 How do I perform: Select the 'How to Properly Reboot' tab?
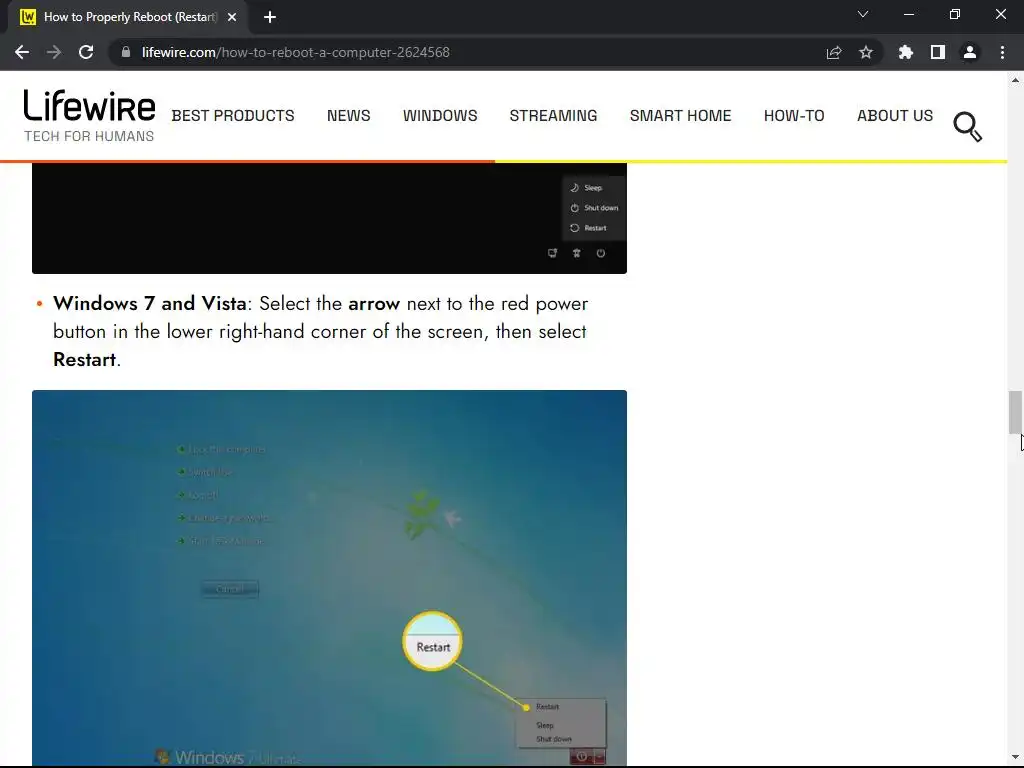point(129,17)
